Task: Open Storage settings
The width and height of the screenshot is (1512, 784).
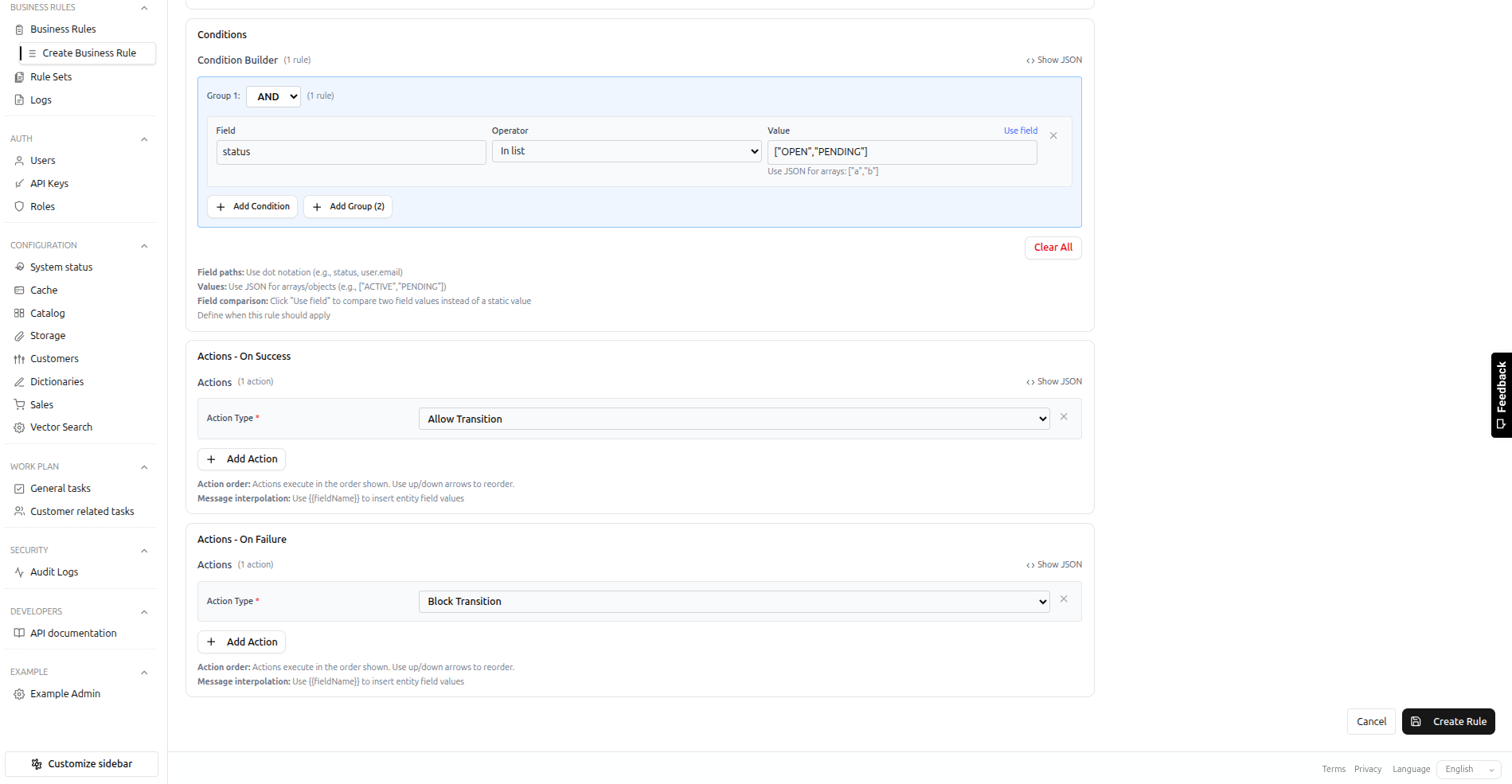Action: click(x=46, y=335)
